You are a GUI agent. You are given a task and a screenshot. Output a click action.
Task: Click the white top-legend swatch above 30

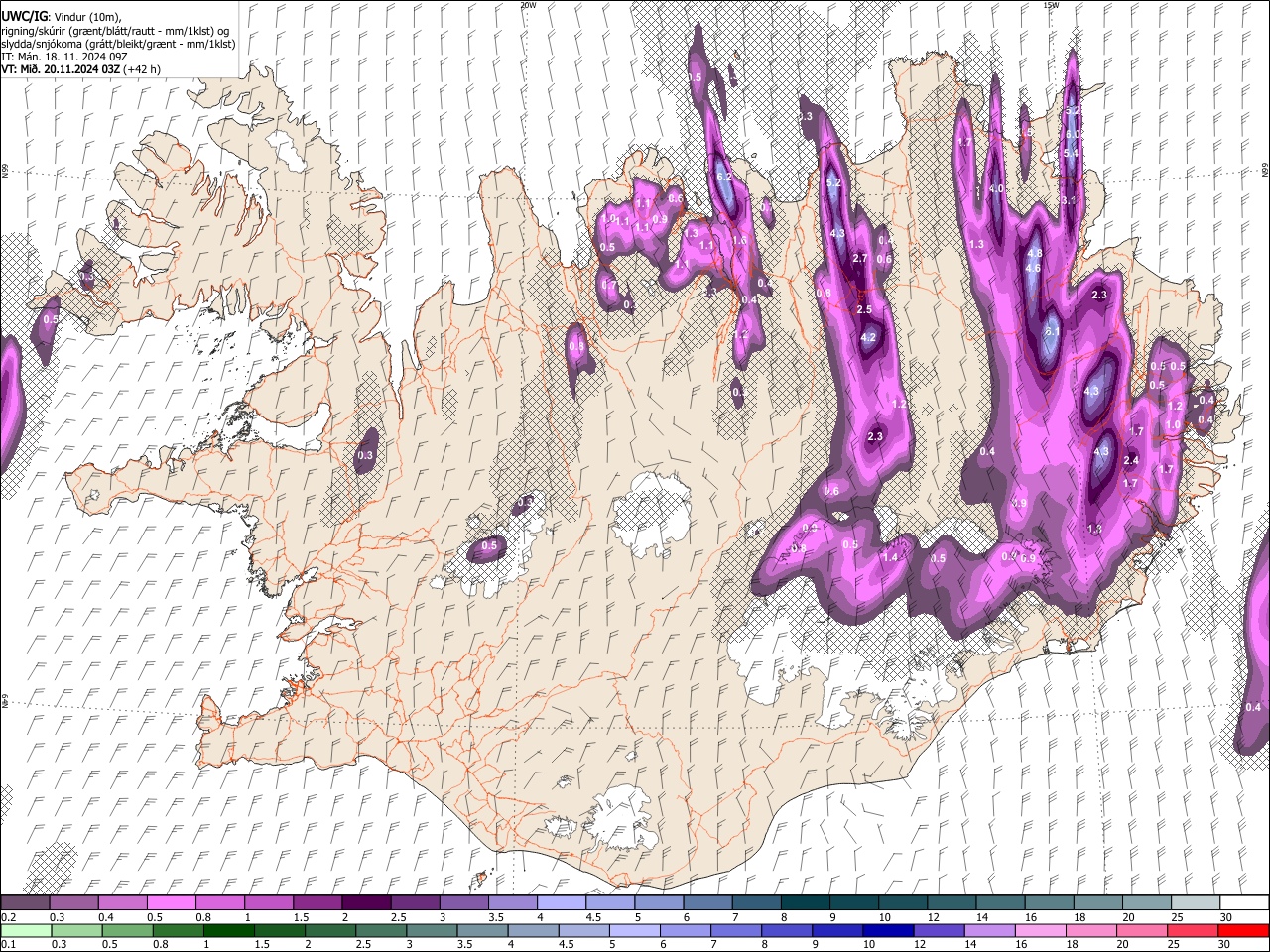click(1244, 902)
